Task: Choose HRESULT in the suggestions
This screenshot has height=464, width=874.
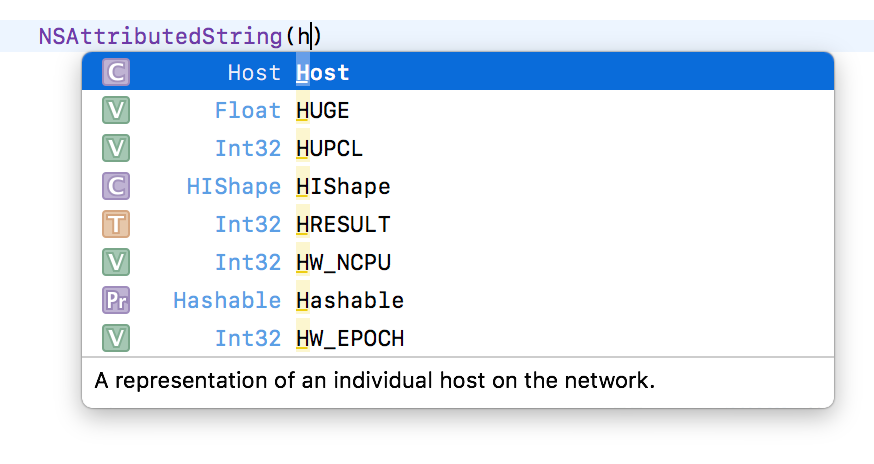Action: click(458, 224)
